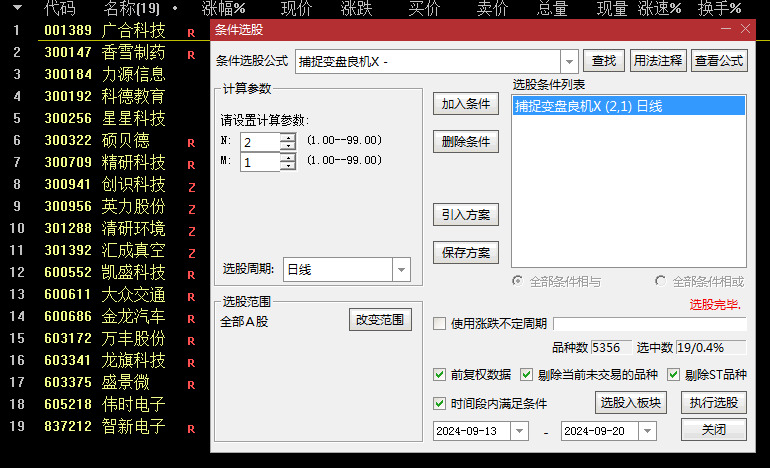Select stock 300147 香雪制药
The height and width of the screenshot is (468, 770).
(x=105, y=53)
